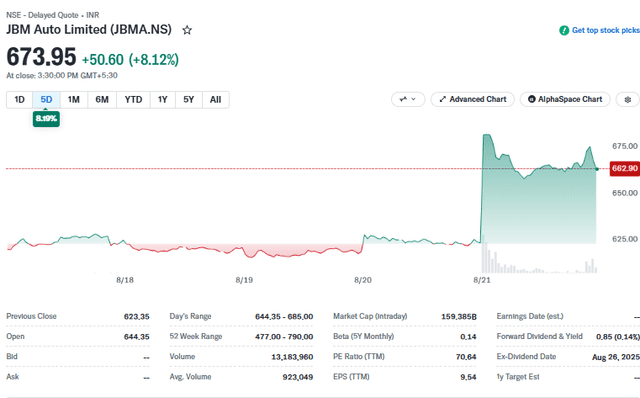Click the Bid label
Viewport: 640px width, 398px height.
click(12, 356)
